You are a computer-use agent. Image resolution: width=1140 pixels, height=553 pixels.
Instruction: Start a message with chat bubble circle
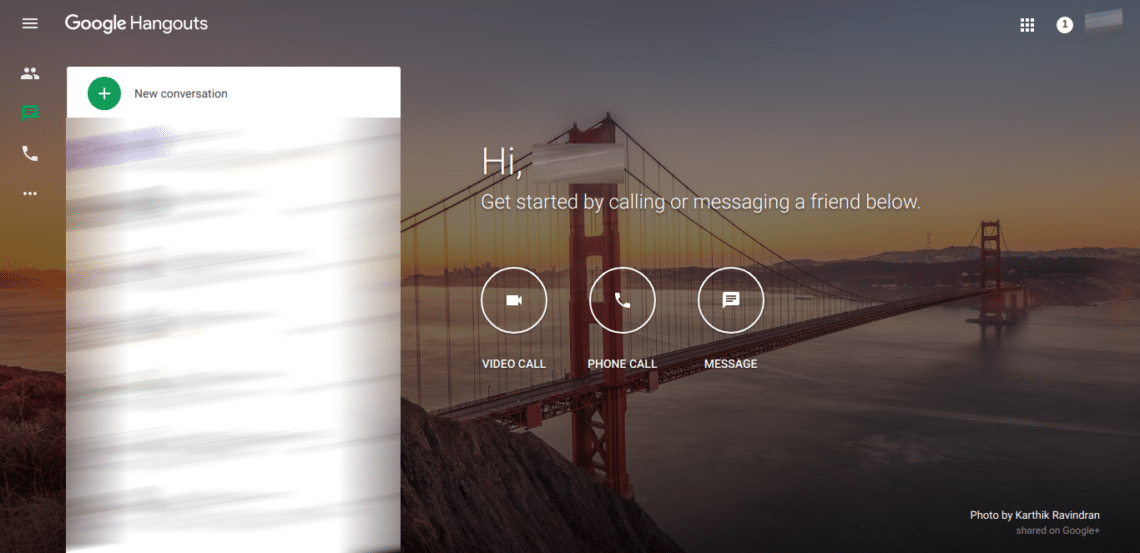tap(731, 300)
